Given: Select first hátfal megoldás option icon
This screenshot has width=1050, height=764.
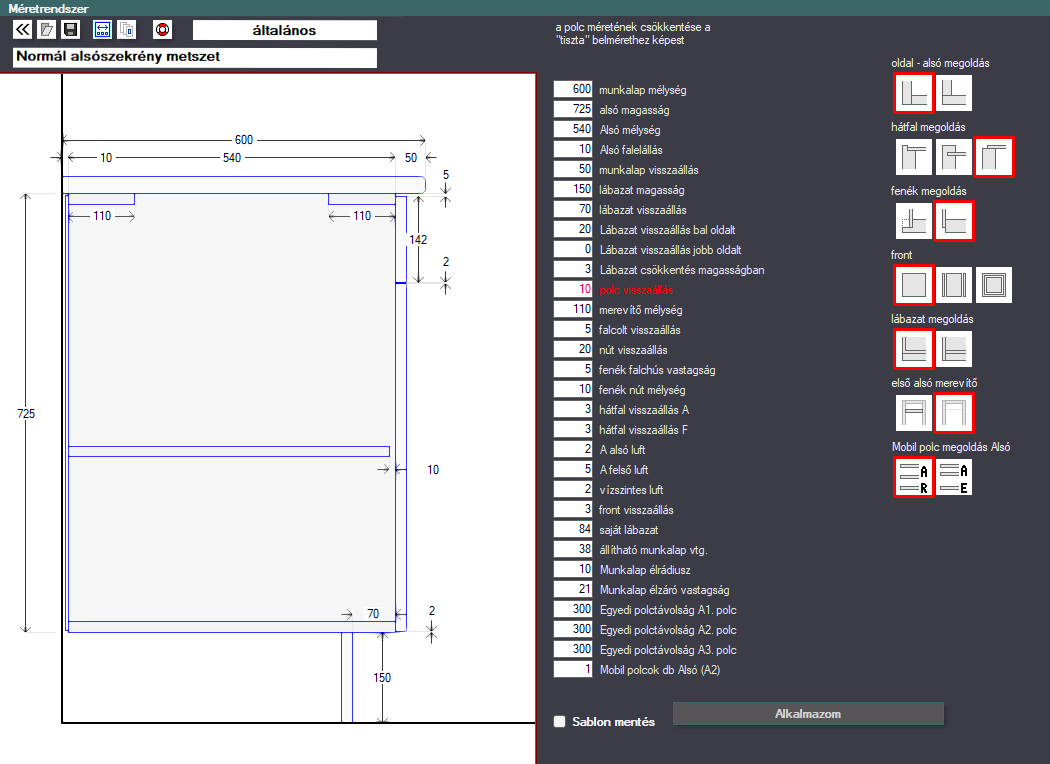Looking at the screenshot, I should (x=913, y=157).
